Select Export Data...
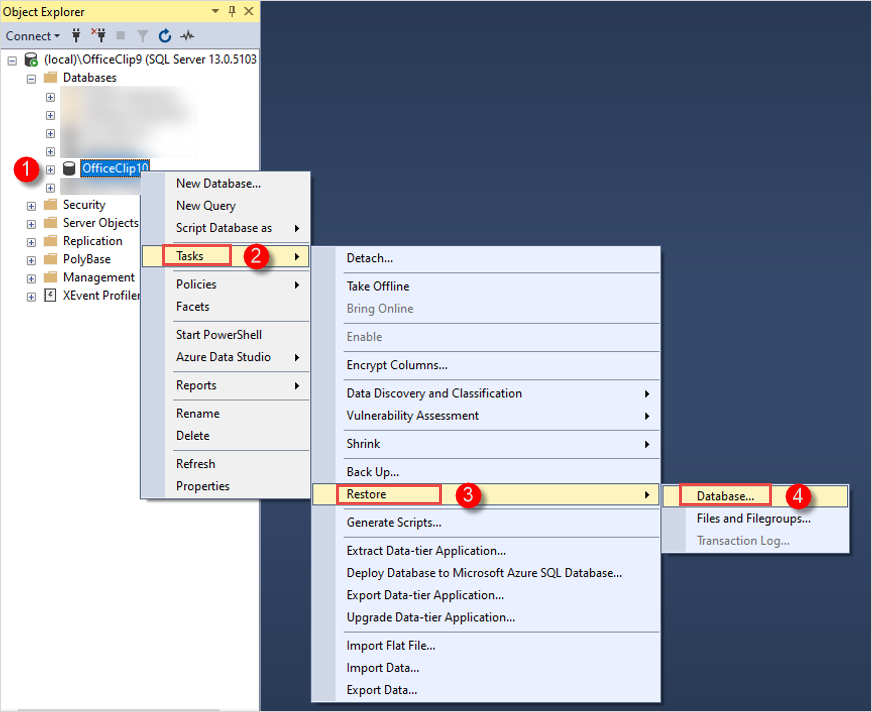 pos(485,690)
